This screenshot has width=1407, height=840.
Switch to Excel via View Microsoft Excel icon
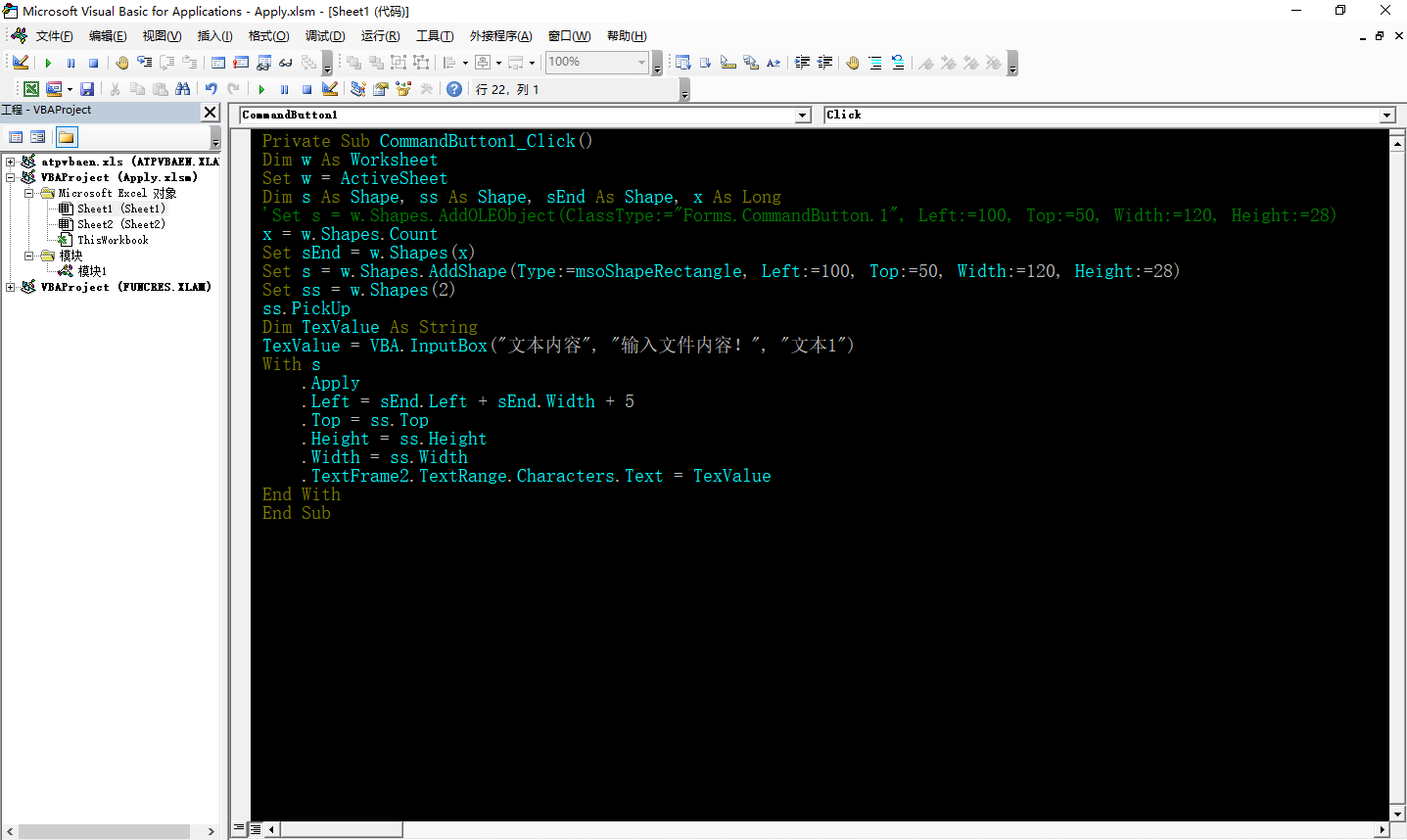coord(31,89)
